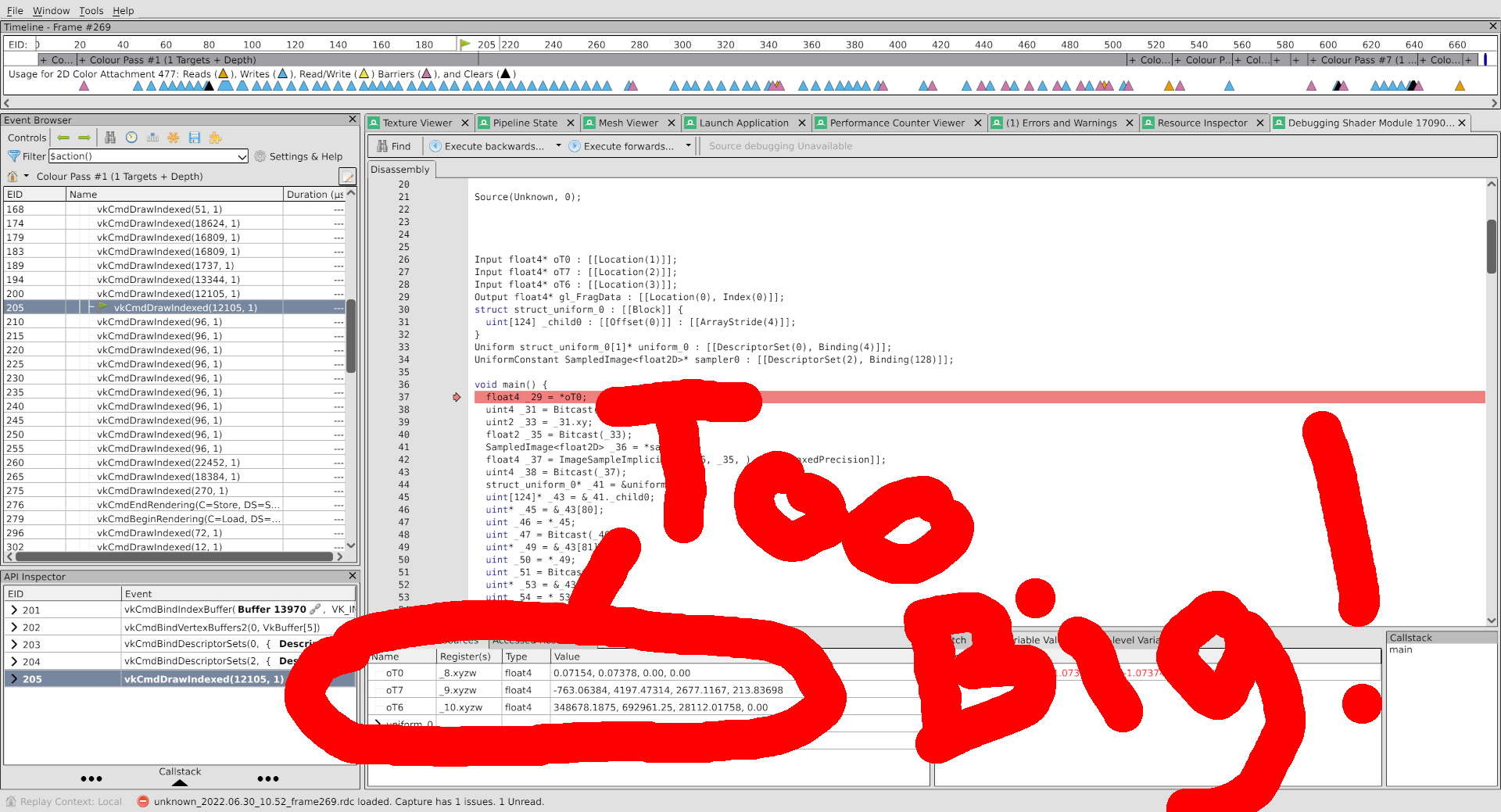
Task: Click the Callstack collapse arrow in API Inspector
Action: point(180,782)
